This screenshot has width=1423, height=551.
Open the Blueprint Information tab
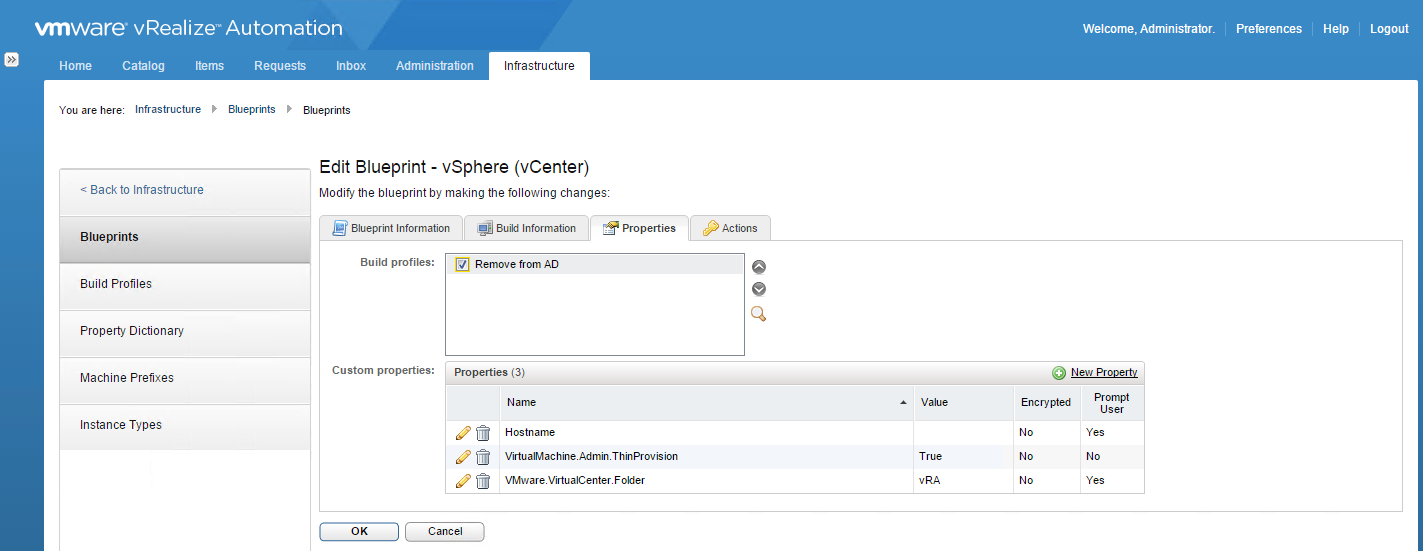pos(392,228)
